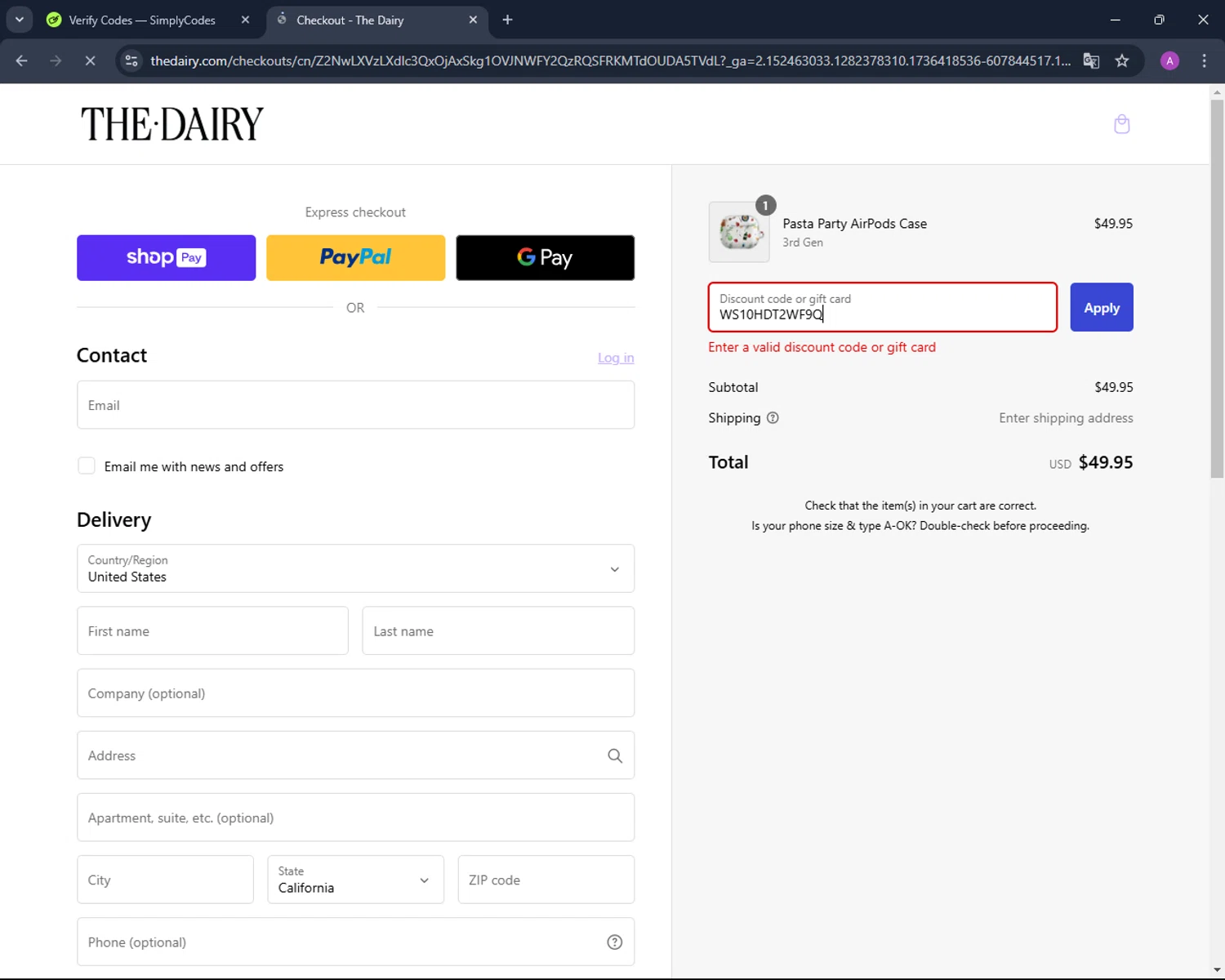The image size is (1225, 980).
Task: Open a new browser tab
Action: point(507,20)
